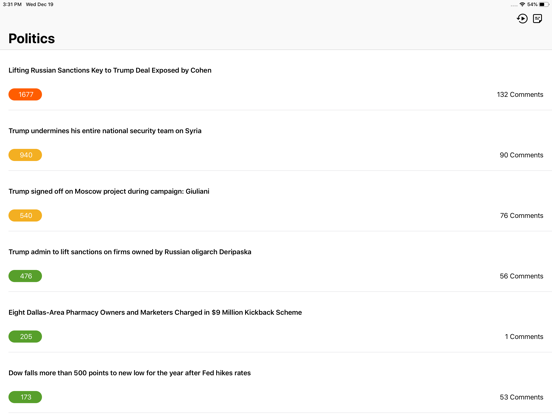This screenshot has width=552, height=414.
Task: Tap the battery indicator in status bar
Action: click(544, 5)
